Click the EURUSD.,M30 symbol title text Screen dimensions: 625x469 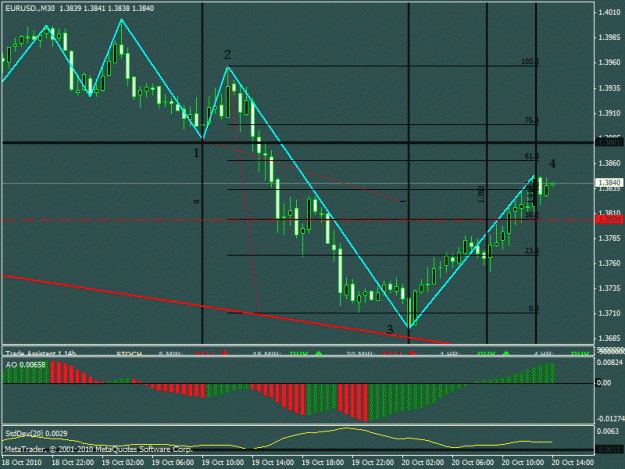coord(30,8)
